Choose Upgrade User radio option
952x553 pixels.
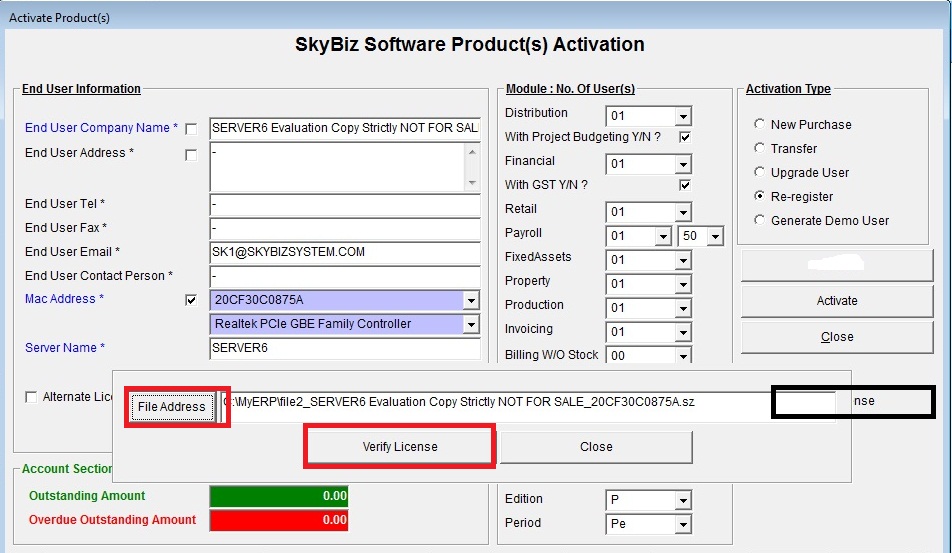click(x=759, y=172)
